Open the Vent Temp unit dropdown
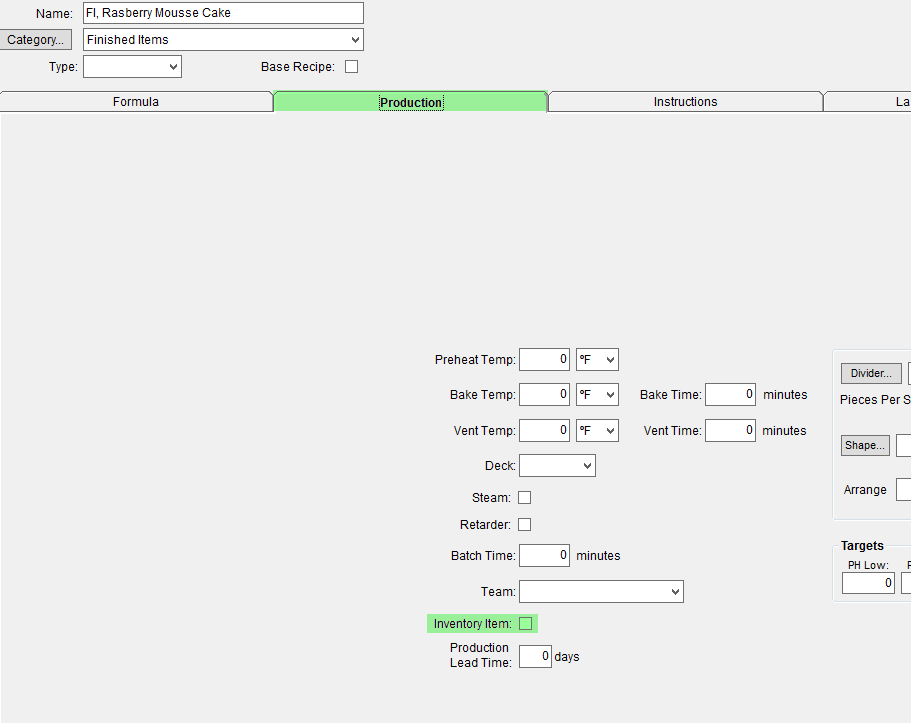 click(x=597, y=431)
